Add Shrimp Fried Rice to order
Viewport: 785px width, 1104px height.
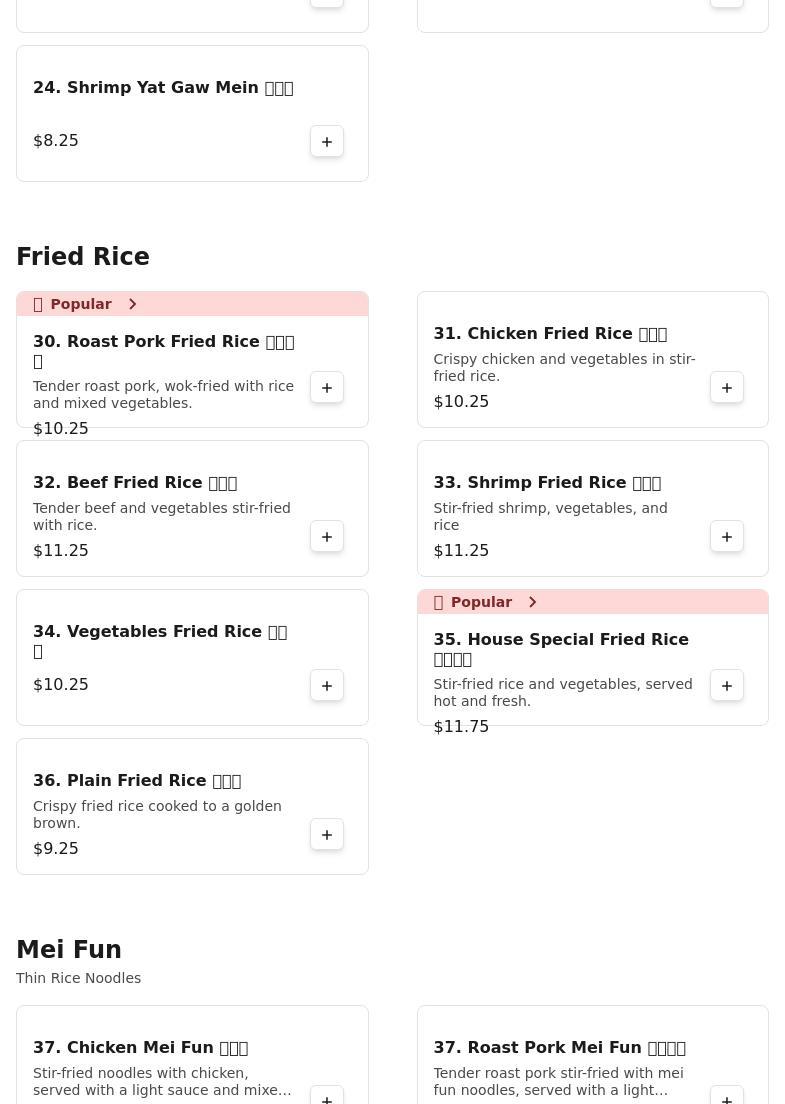727,536
